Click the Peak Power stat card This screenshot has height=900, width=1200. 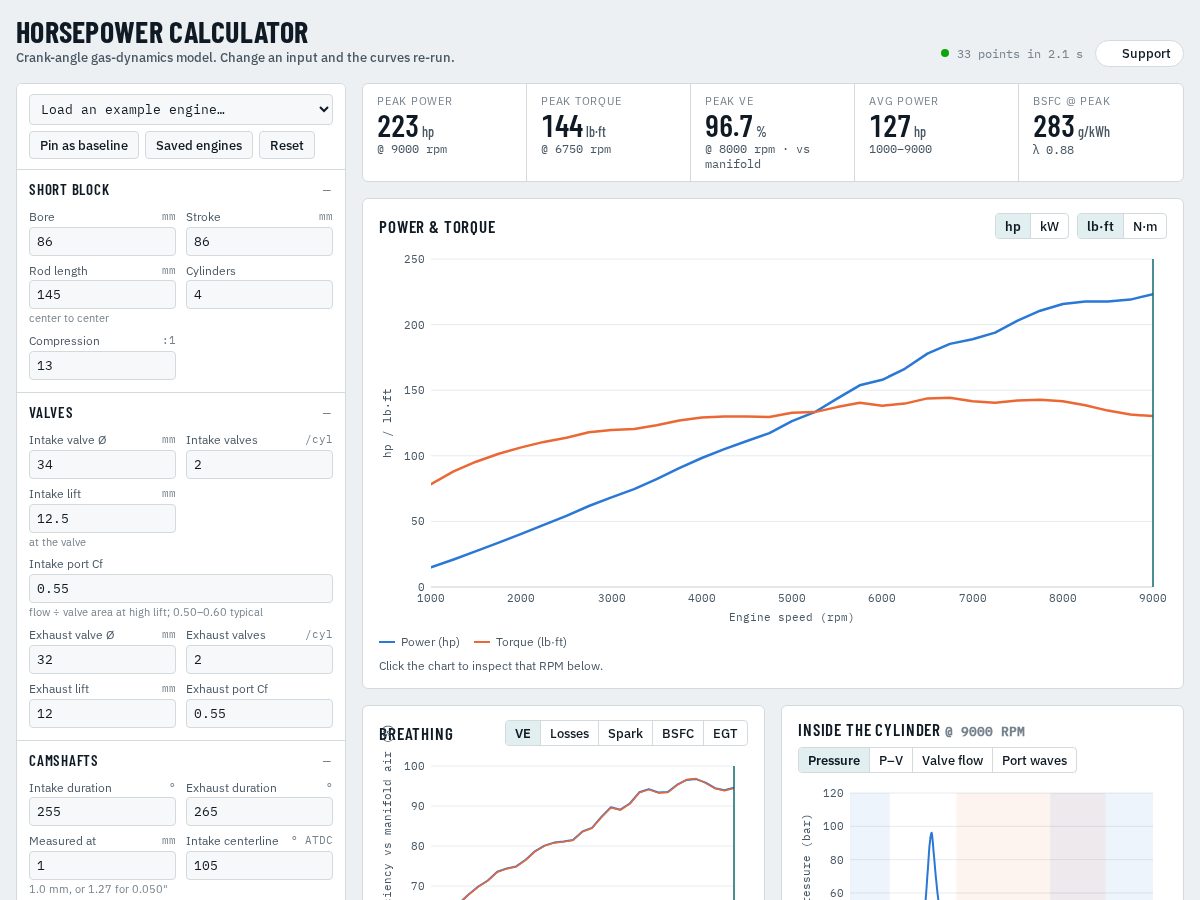pos(444,132)
